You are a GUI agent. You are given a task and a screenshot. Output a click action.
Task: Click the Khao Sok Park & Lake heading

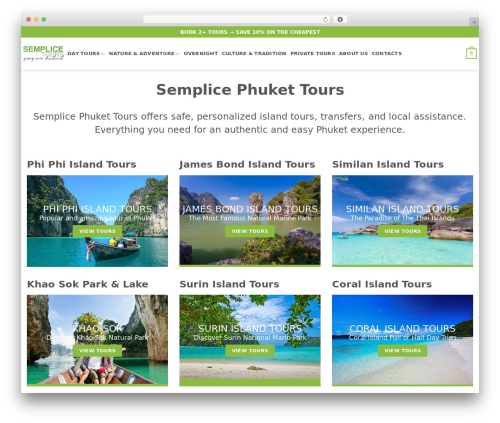click(88, 284)
